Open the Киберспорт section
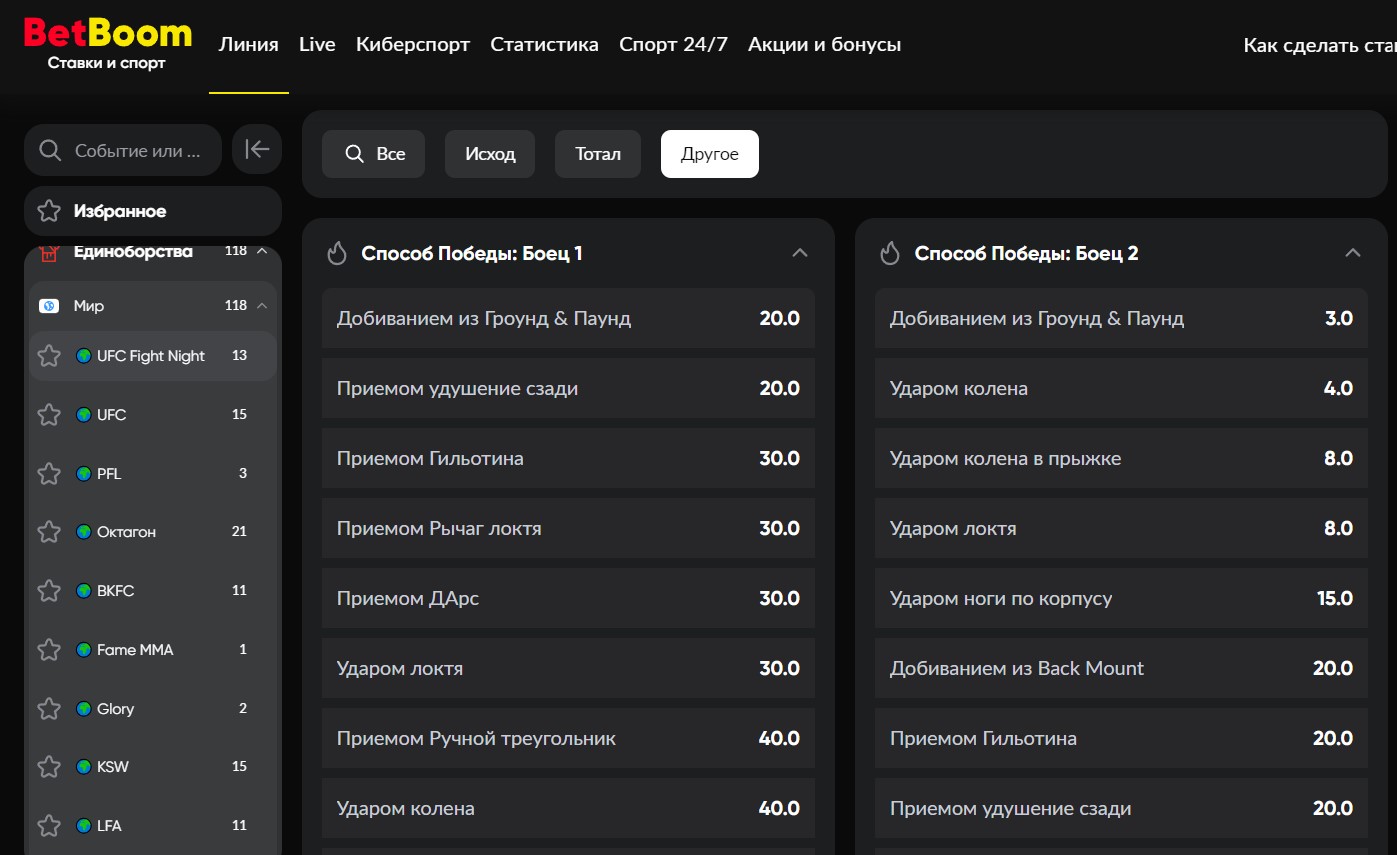Screen dimensions: 1397x855 (413, 45)
